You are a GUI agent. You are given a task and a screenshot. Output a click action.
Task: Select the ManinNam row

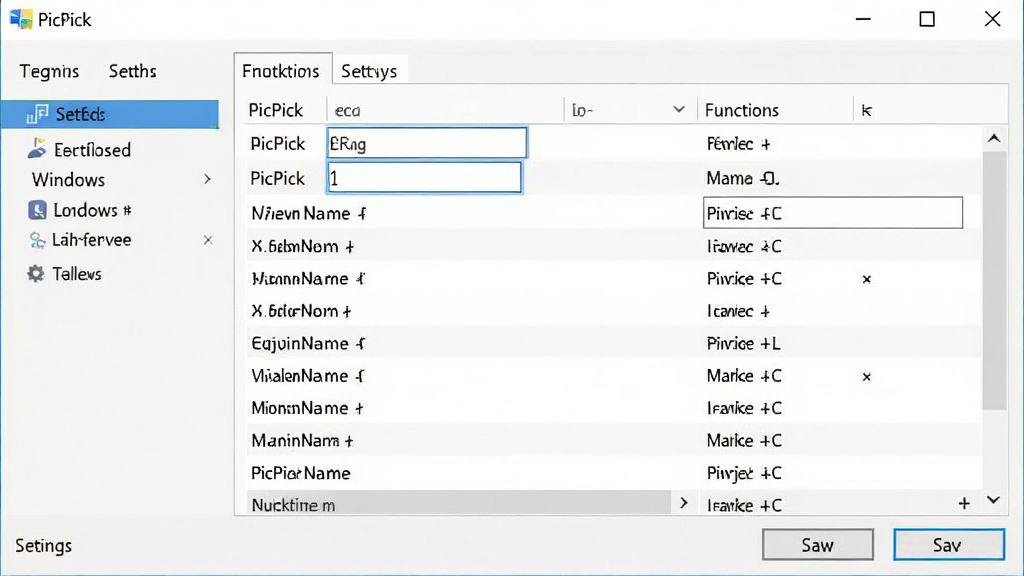point(613,441)
